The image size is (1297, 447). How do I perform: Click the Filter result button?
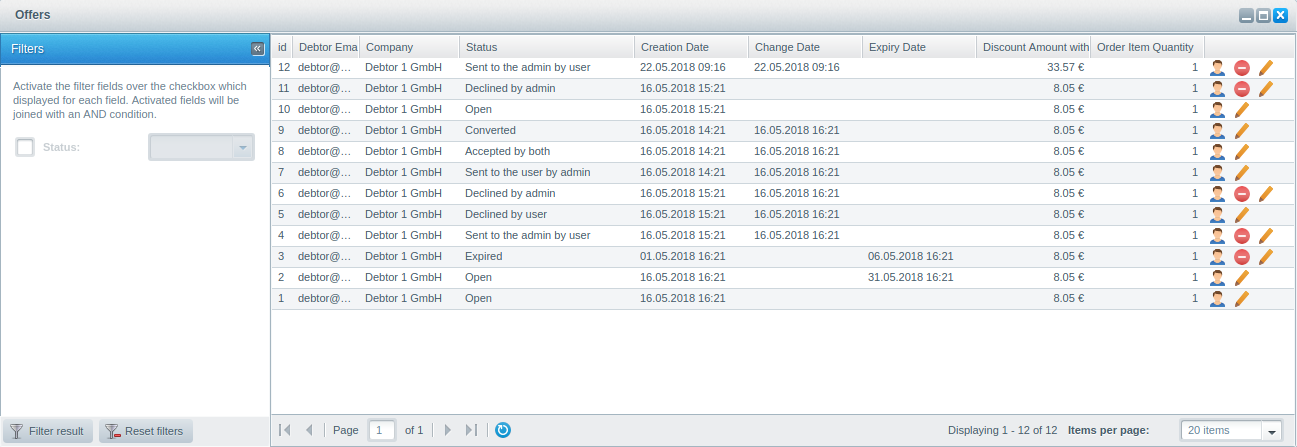click(47, 431)
